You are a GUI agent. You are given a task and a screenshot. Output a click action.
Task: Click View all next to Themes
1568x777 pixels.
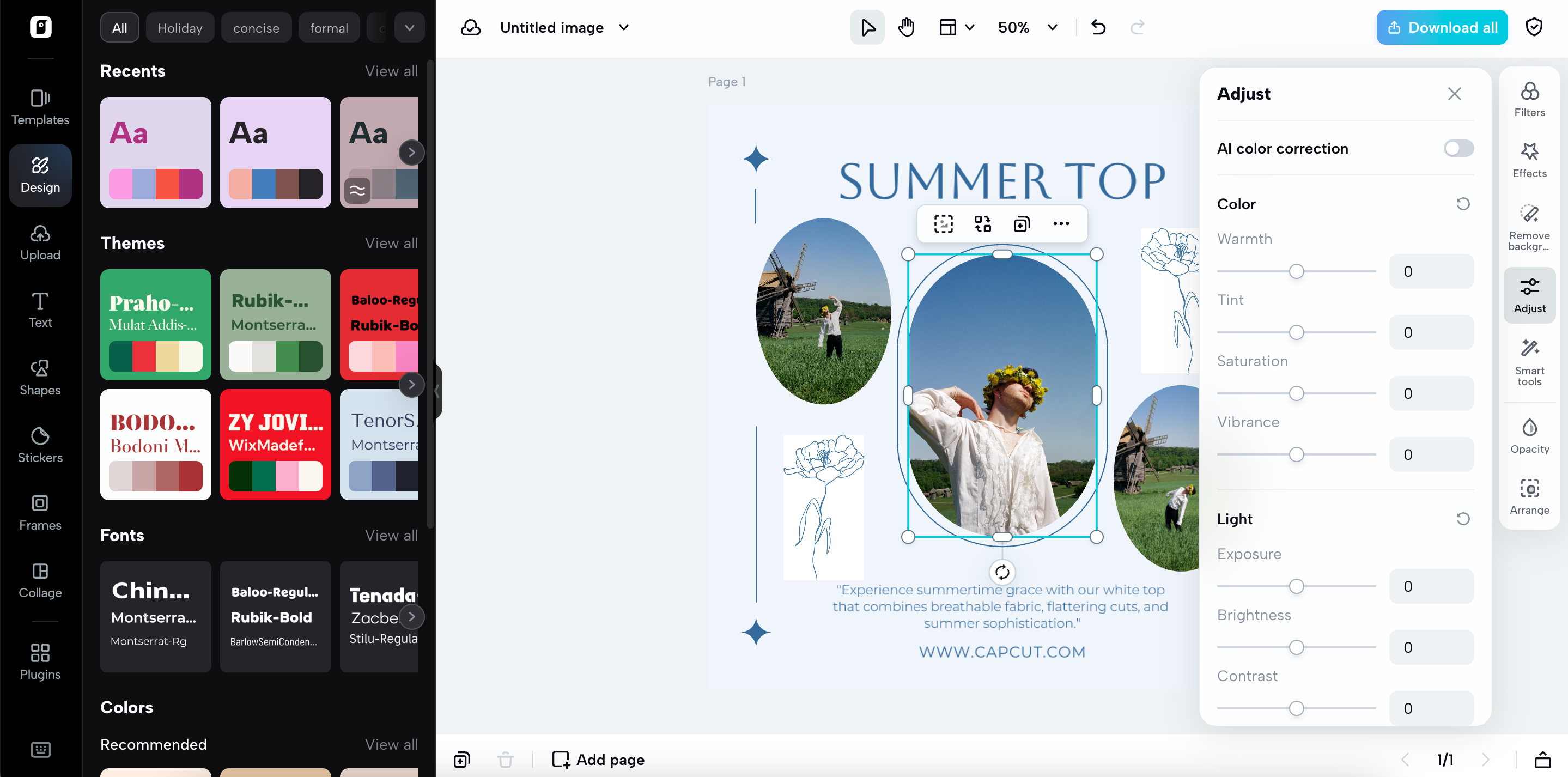[x=391, y=243]
